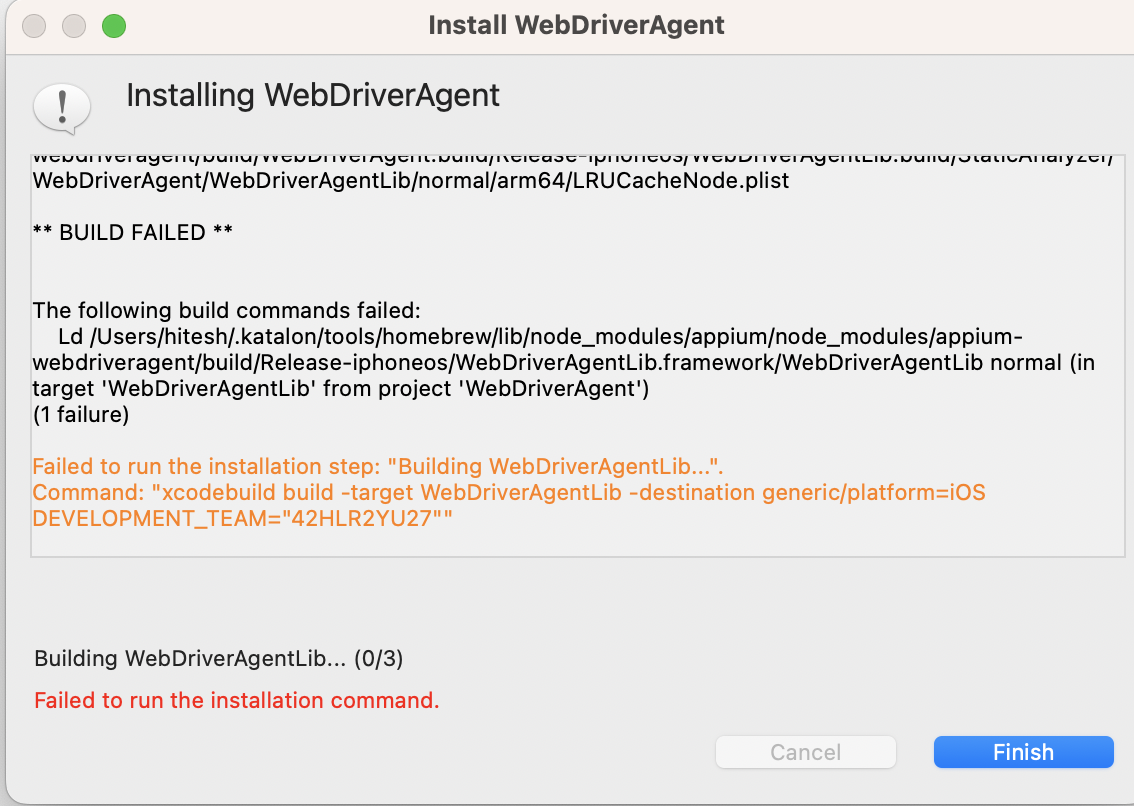Screen dimensions: 1134x806
Task: Click the "** BUILD FAILED **" log line
Action: 133,233
